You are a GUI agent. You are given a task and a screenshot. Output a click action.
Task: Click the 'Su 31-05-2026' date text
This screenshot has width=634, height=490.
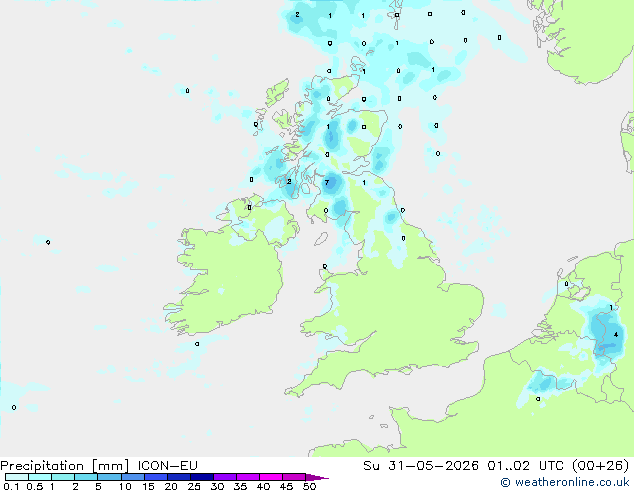pos(421,466)
